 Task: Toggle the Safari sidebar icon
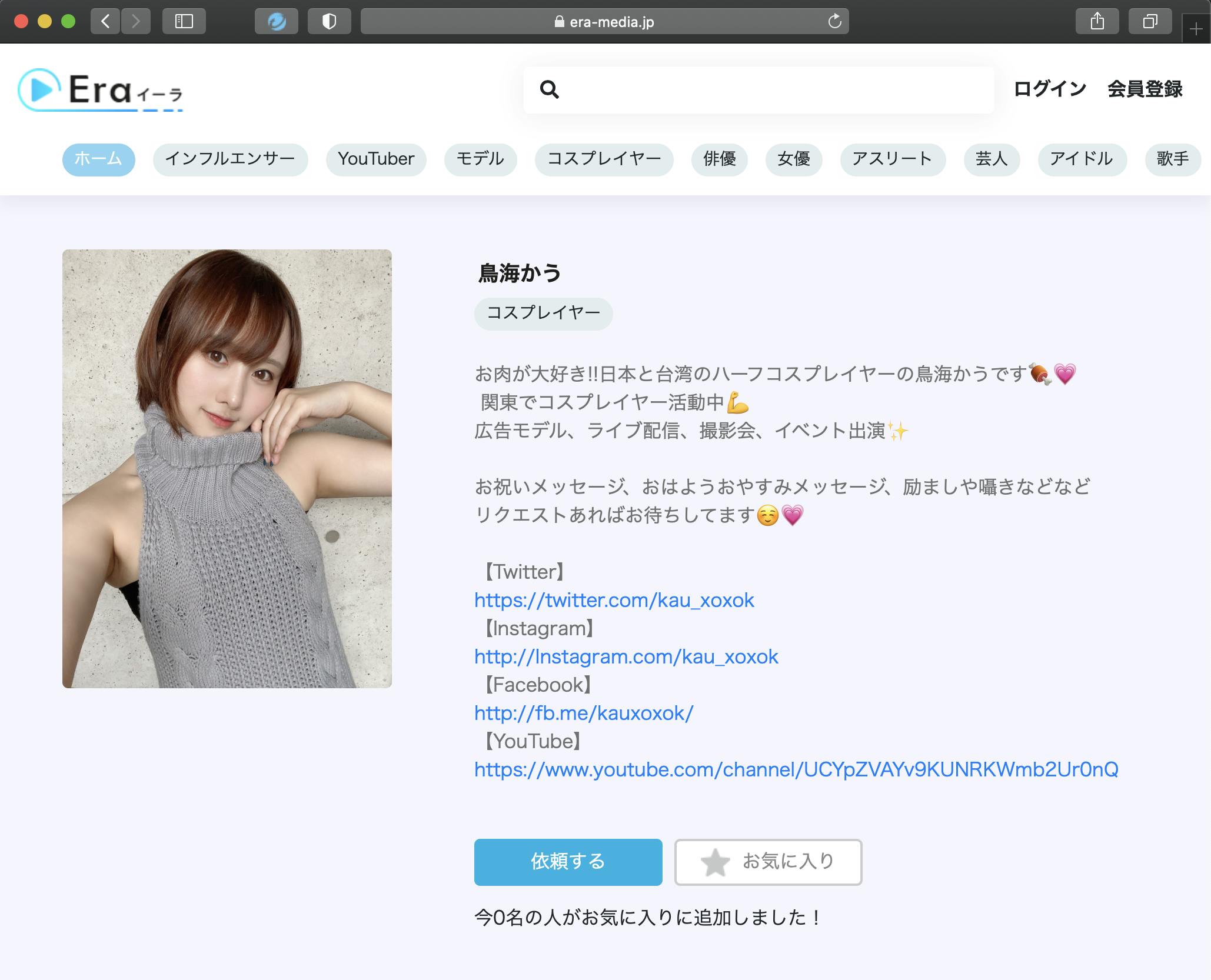(x=184, y=22)
